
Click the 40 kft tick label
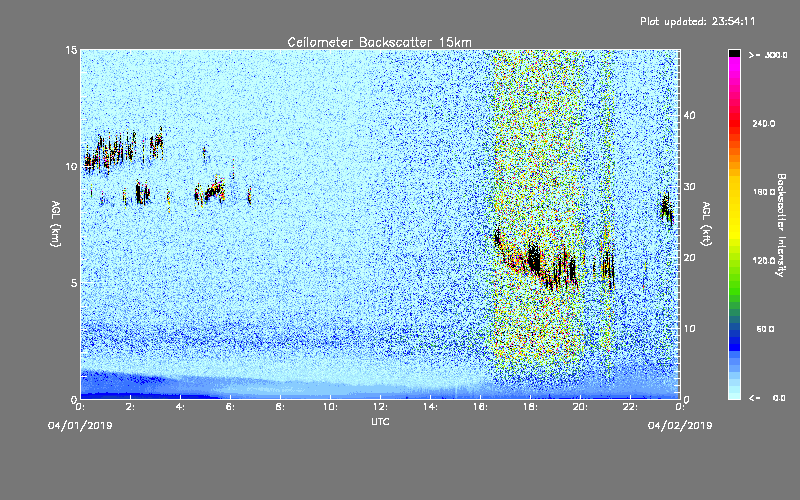(689, 115)
